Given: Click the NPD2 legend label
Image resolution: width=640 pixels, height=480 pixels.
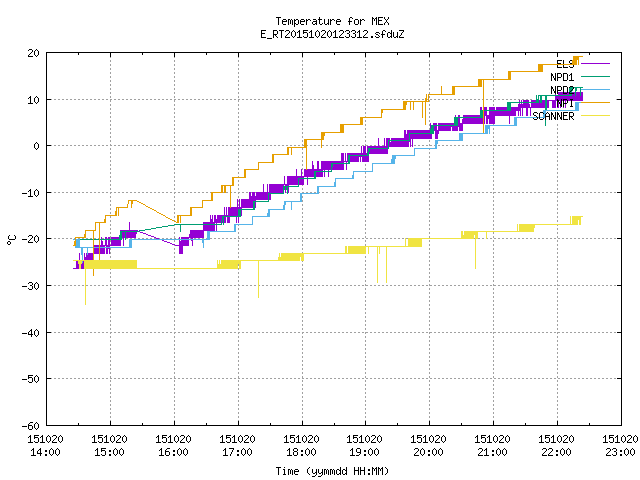Looking at the screenshot, I should coord(562,90).
